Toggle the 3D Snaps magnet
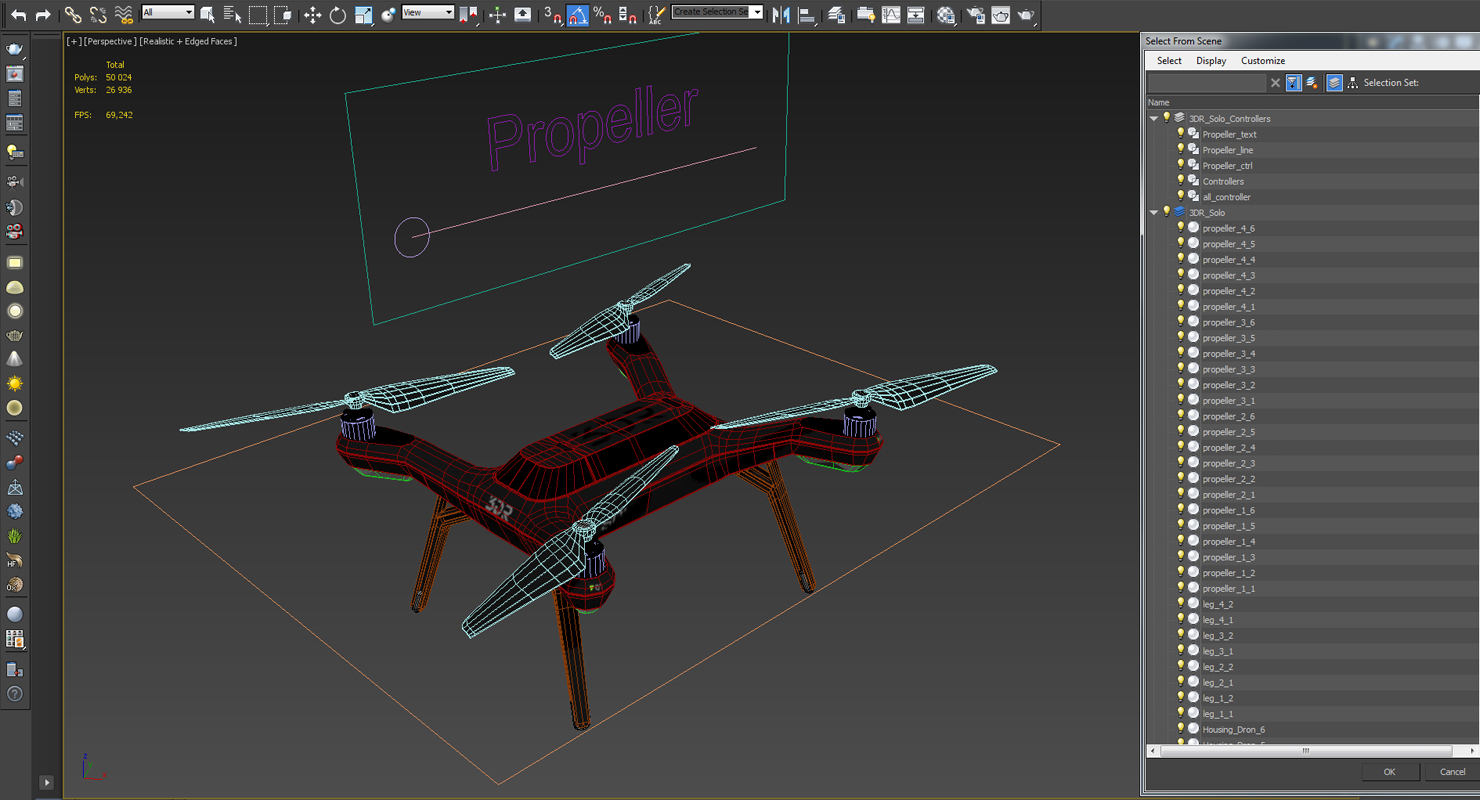The width and height of the screenshot is (1480, 800). pyautogui.click(x=552, y=14)
